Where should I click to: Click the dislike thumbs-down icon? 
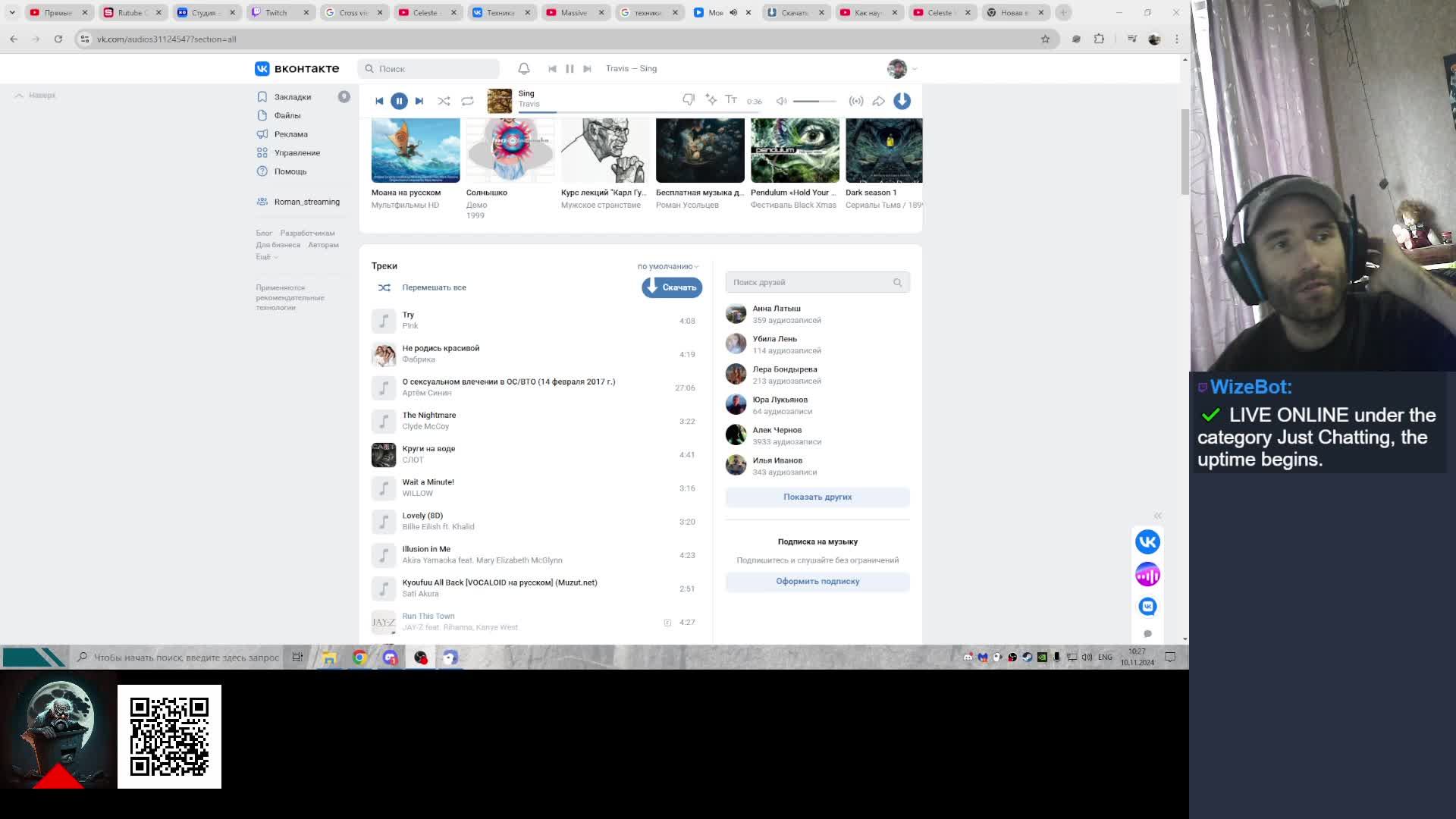click(x=688, y=100)
